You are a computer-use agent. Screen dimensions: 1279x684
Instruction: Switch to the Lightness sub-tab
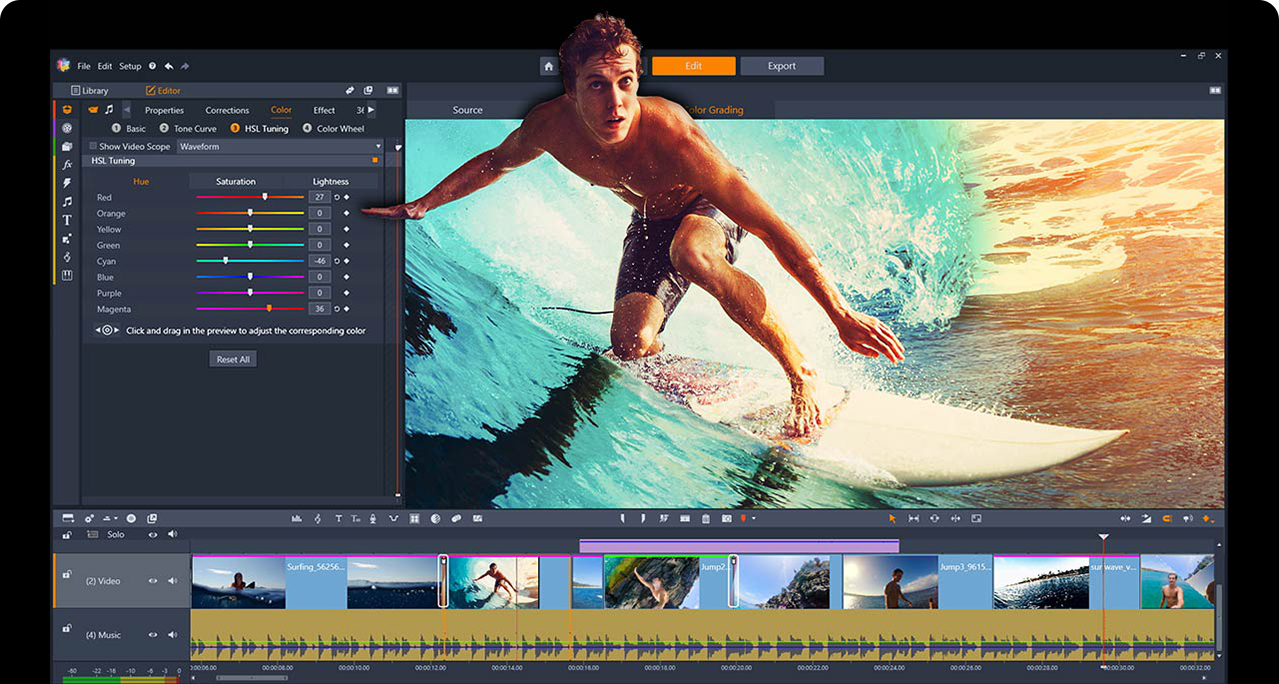click(x=330, y=181)
